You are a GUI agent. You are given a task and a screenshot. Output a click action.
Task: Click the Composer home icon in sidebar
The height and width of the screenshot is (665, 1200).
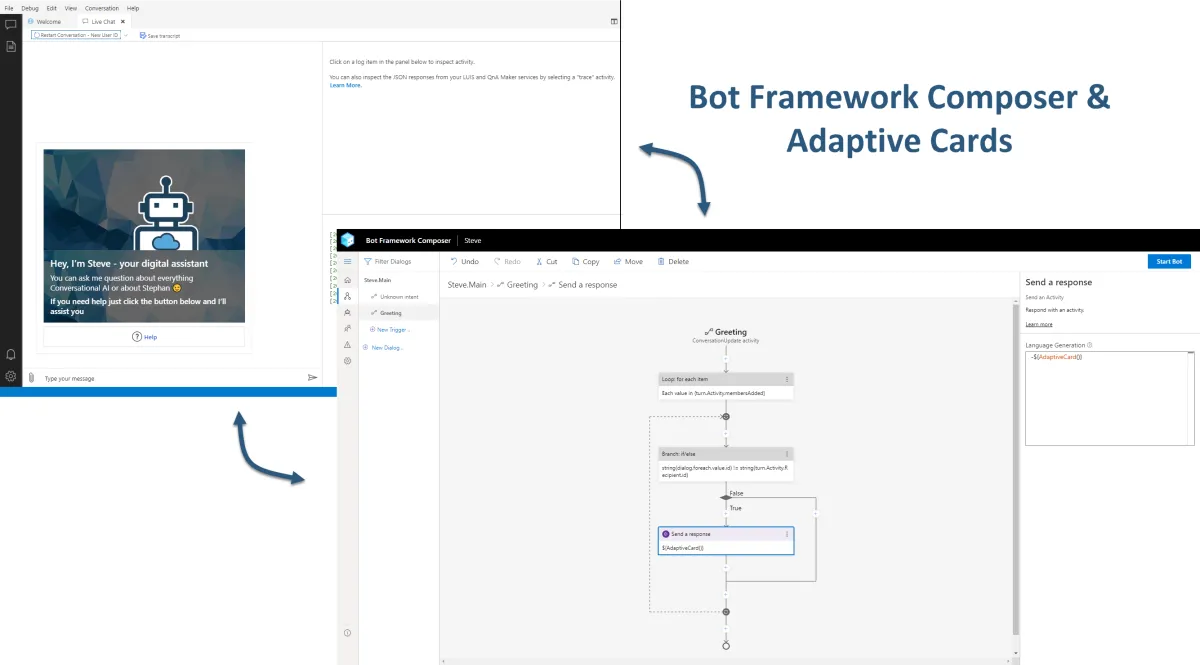pyautogui.click(x=347, y=280)
